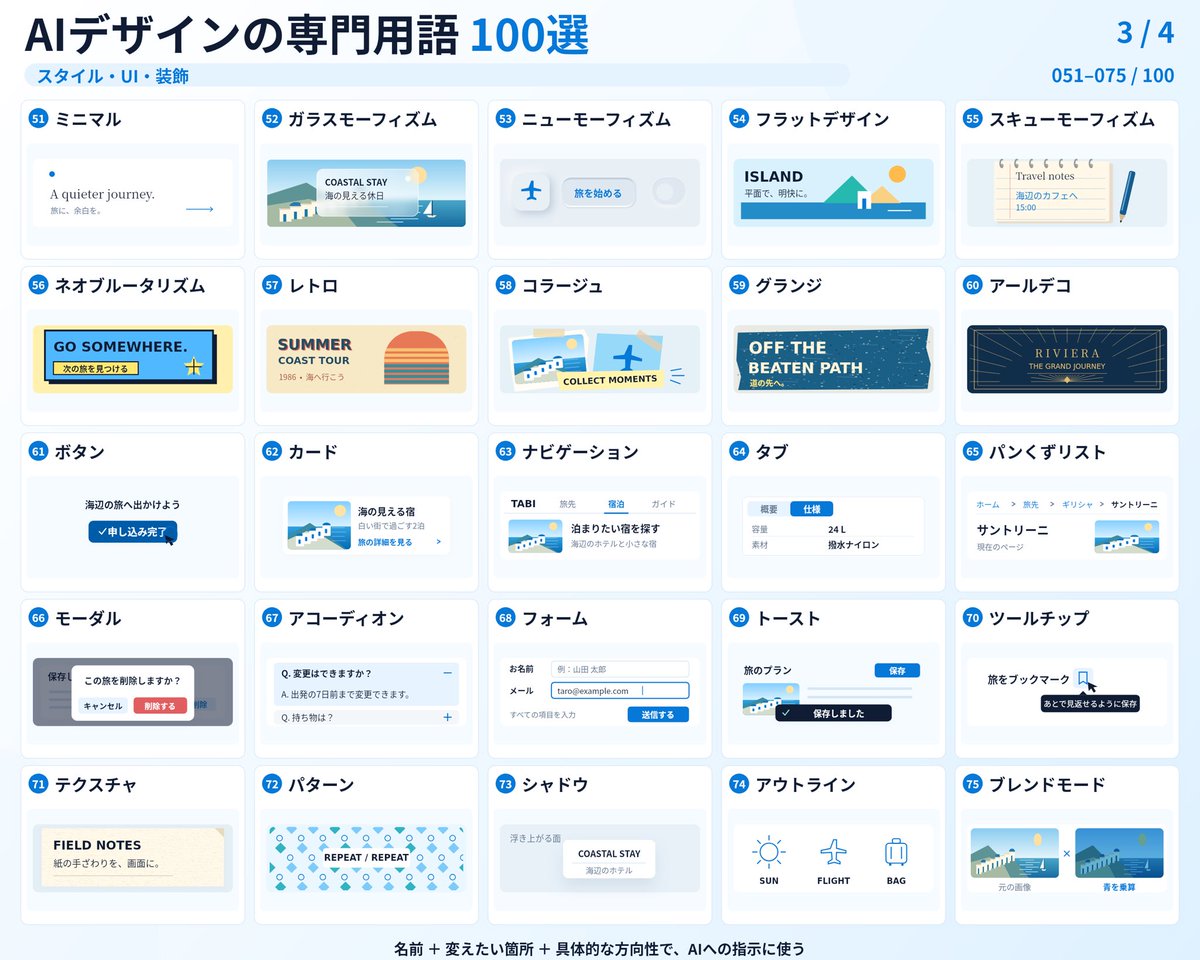Image resolution: width=1200 pixels, height=960 pixels.
Task: Click the 送信する form button
Action: (658, 714)
